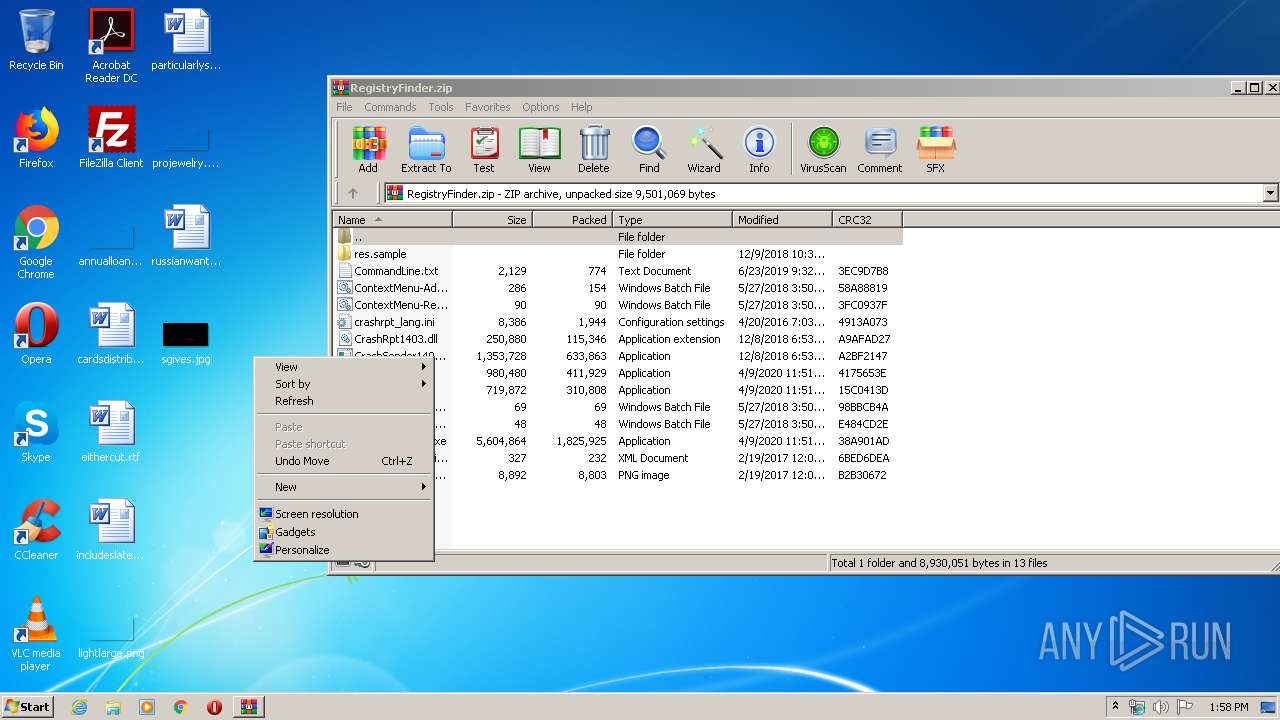The height and width of the screenshot is (720, 1280).
Task: Click the WinRAR taskbar button
Action: coord(248,707)
